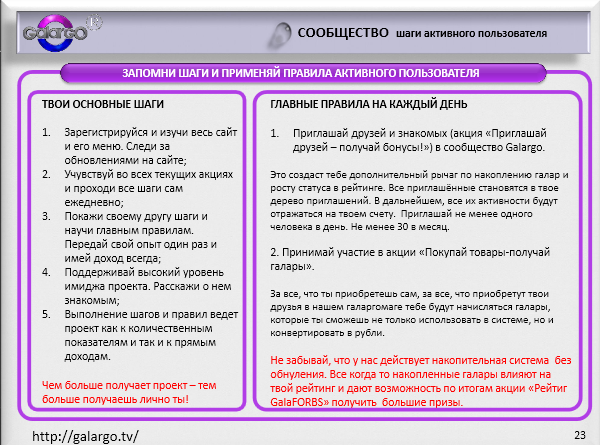
Task: Click step 5 'Выполнение шагов и правил ведет'
Action: (140, 335)
